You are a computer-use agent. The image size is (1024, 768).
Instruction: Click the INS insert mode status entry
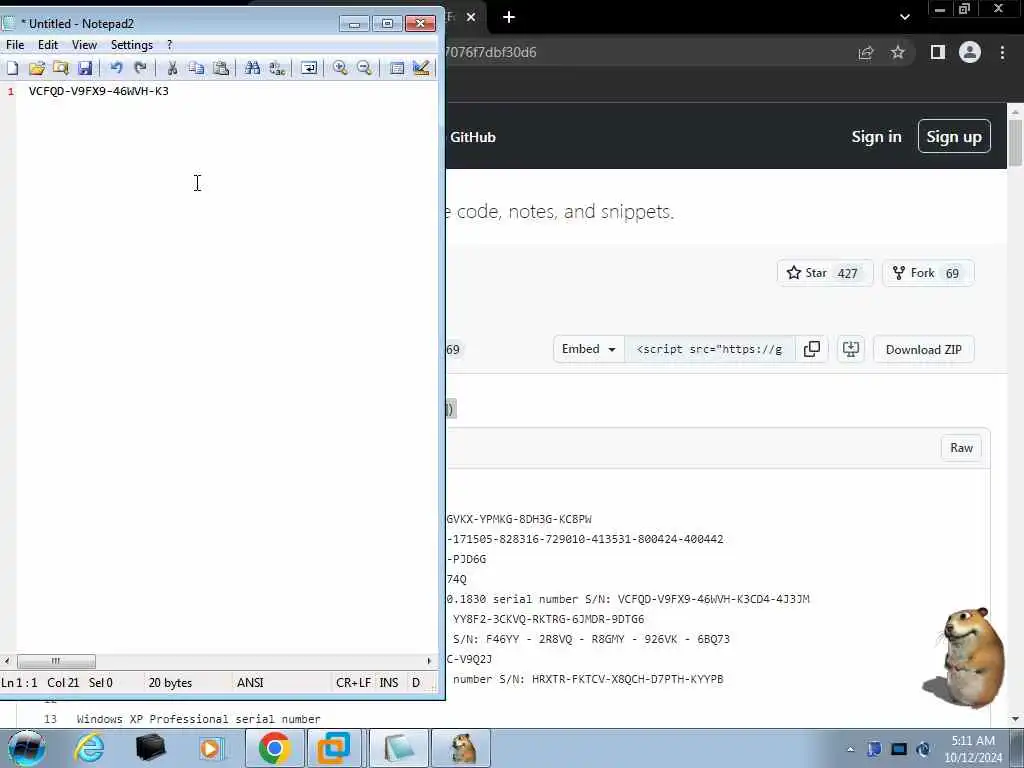point(389,682)
